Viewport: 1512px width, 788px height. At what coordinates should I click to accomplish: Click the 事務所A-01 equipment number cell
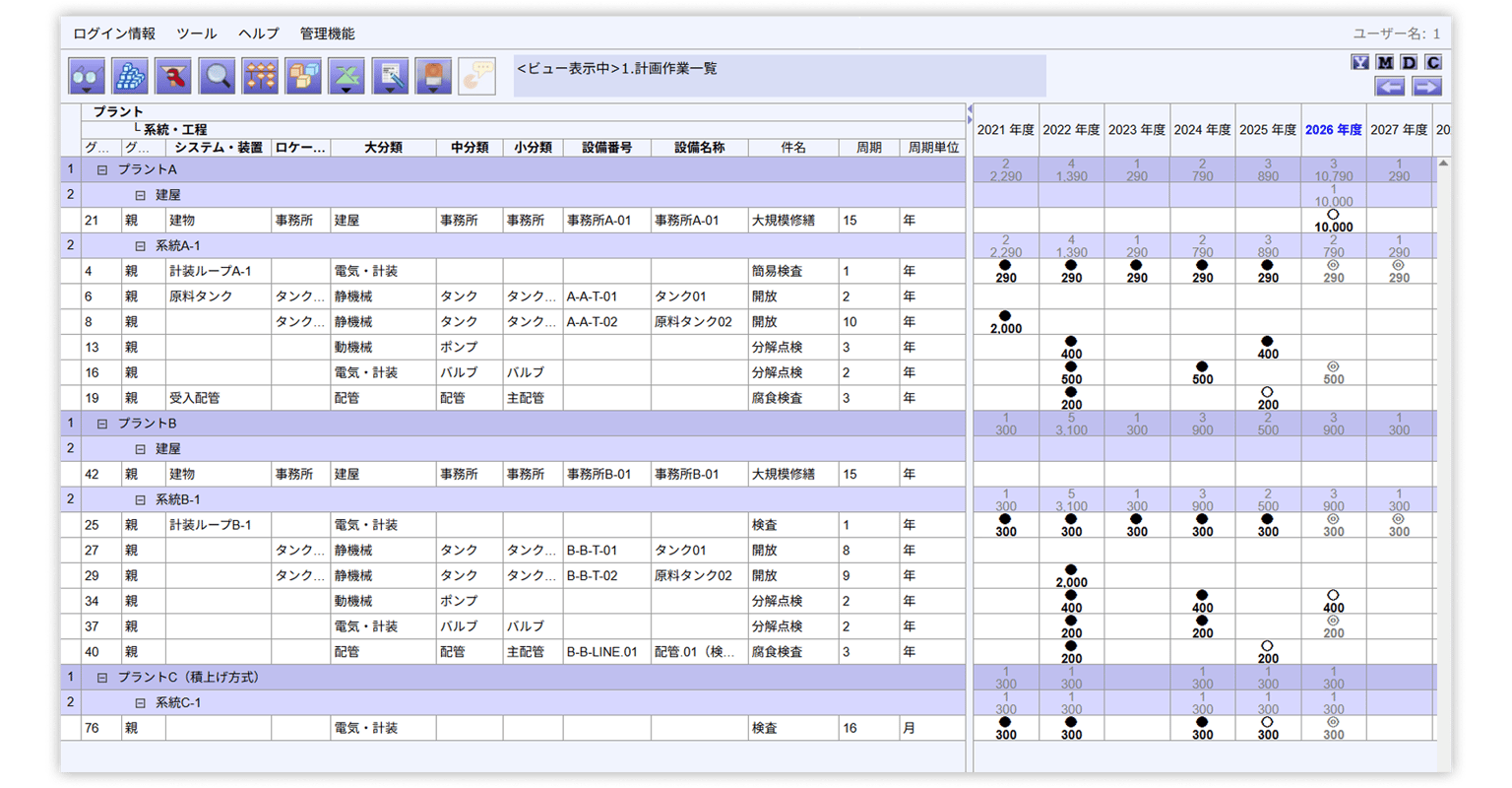[x=606, y=221]
